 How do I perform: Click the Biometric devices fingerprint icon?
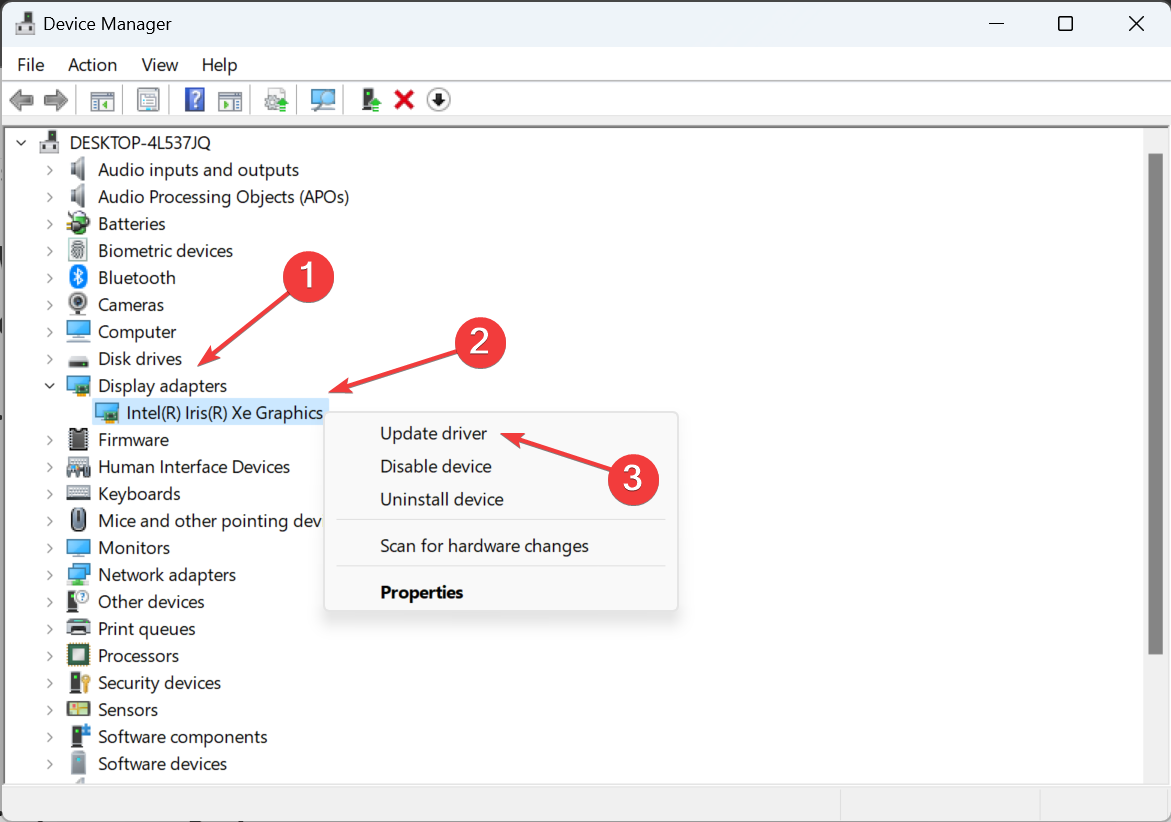coord(78,250)
